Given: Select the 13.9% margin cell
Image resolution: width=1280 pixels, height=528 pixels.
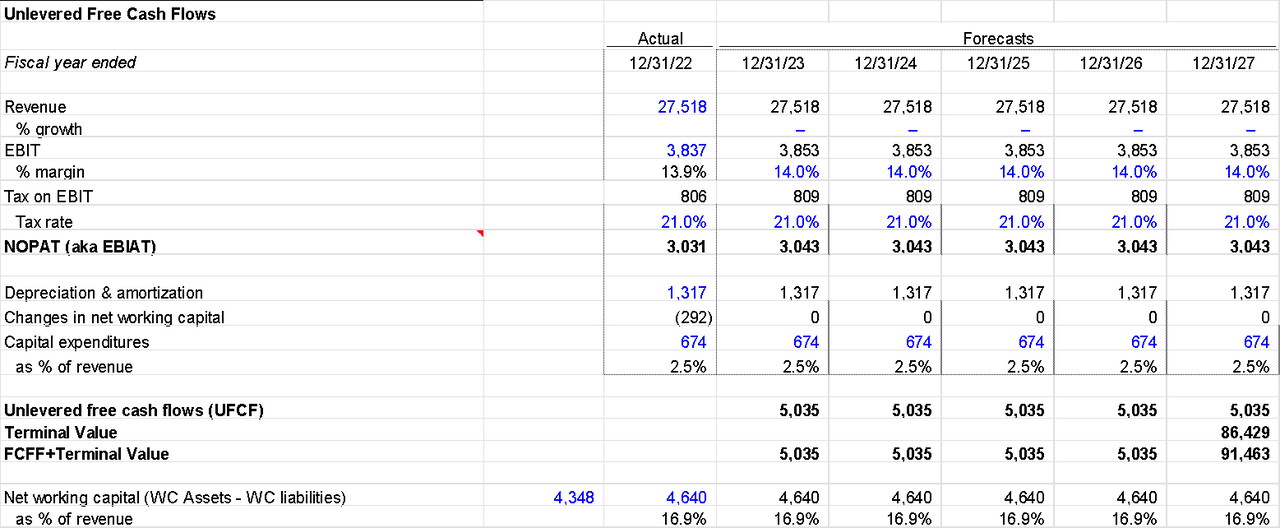Looking at the screenshot, I should click(686, 172).
